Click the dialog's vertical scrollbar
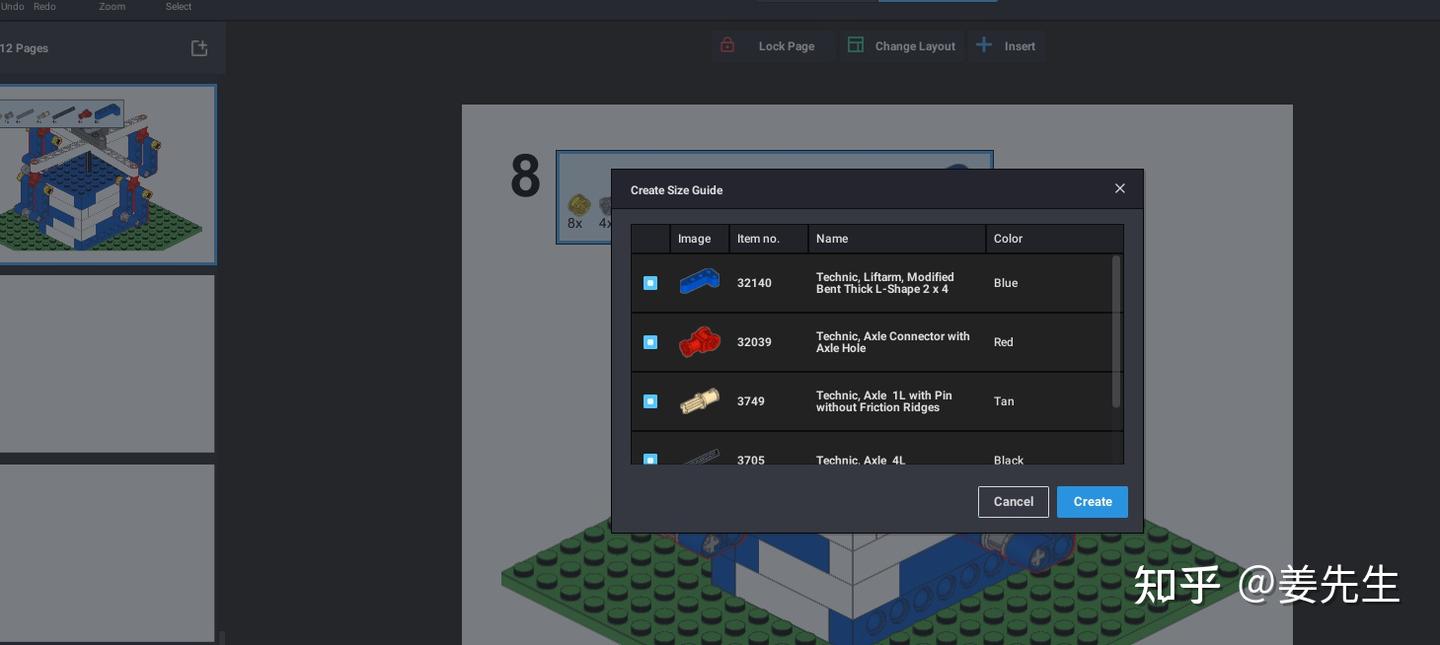The image size is (1440, 645). click(x=1117, y=331)
